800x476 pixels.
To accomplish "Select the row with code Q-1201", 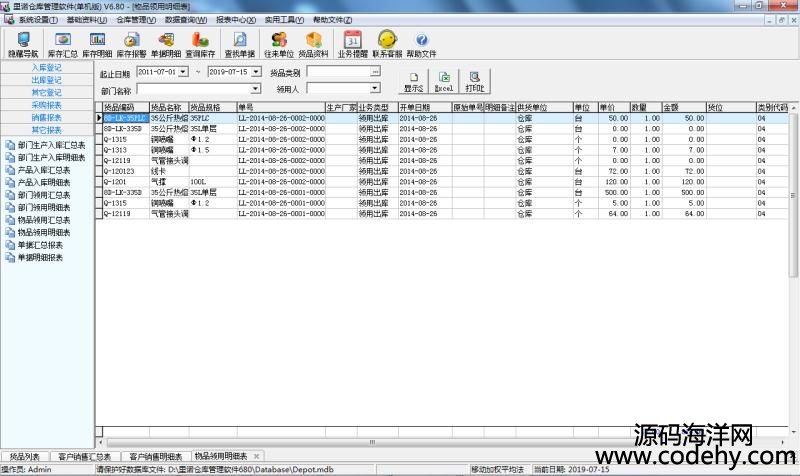I will tap(441, 182).
